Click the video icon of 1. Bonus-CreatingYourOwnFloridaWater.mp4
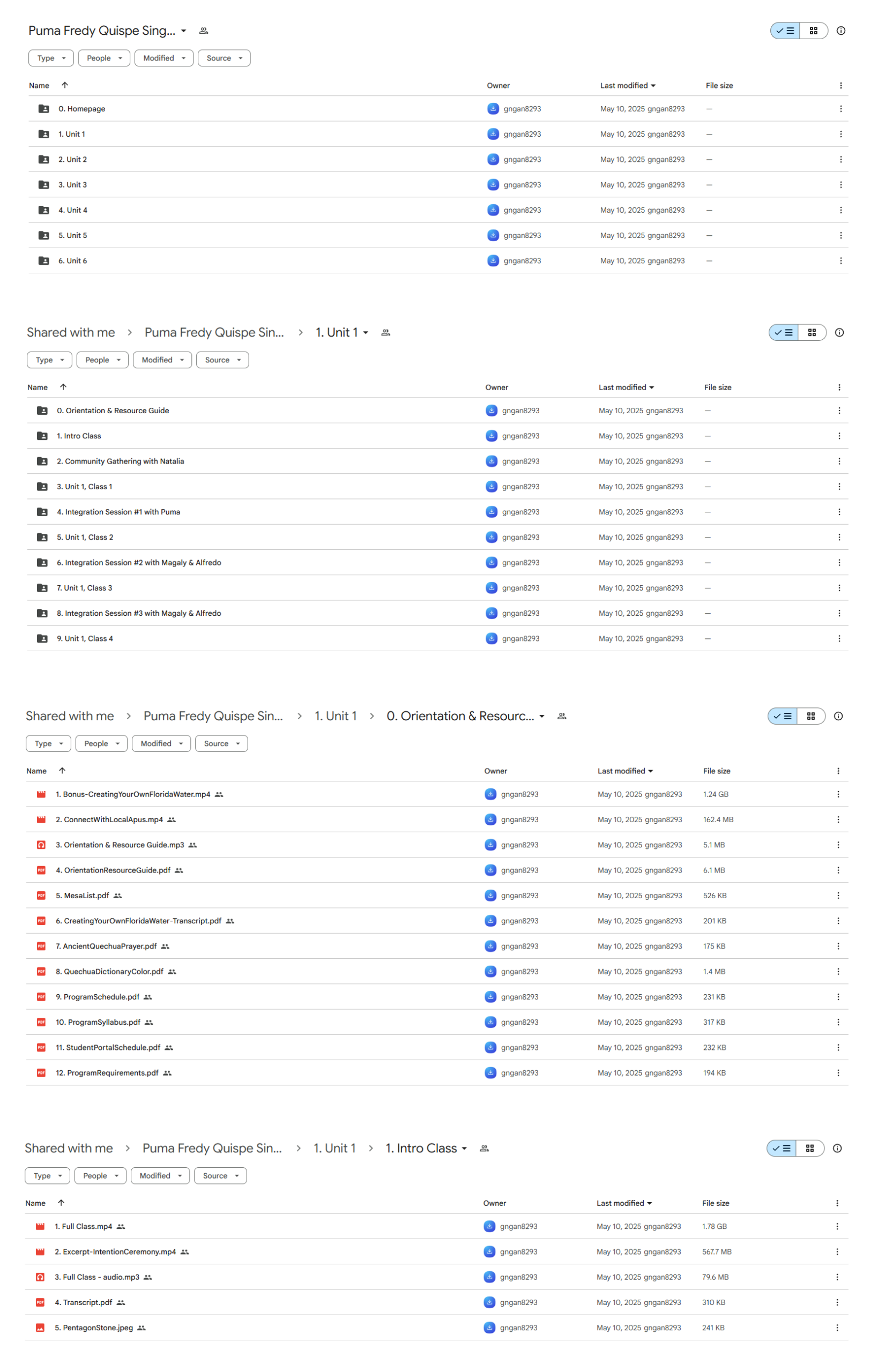Image resolution: width=878 pixels, height=1372 pixels. 41,794
